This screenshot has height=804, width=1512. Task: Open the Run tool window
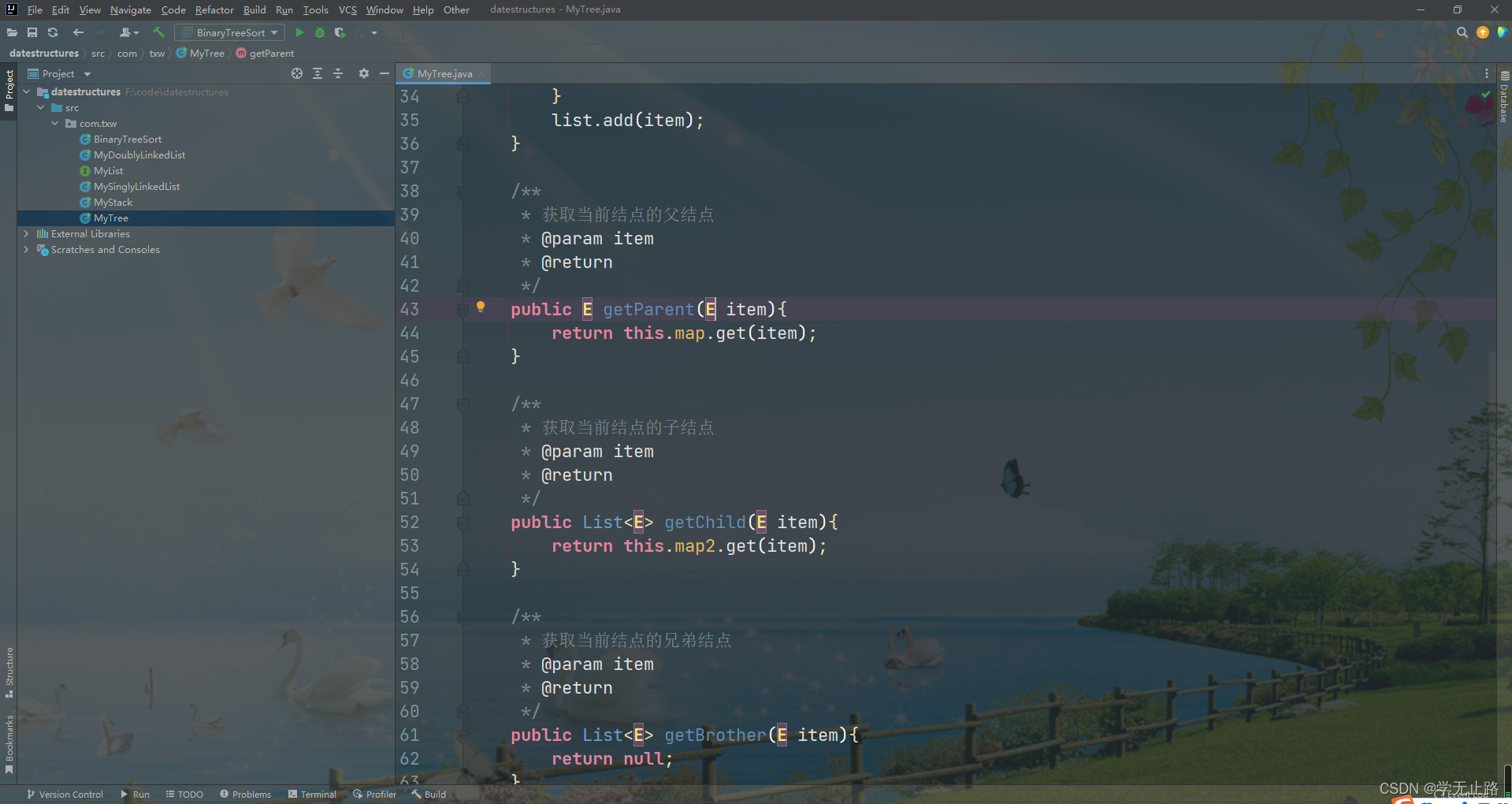(135, 795)
